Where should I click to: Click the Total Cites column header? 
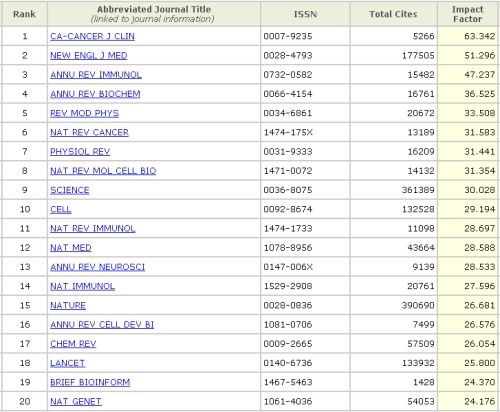click(x=393, y=14)
